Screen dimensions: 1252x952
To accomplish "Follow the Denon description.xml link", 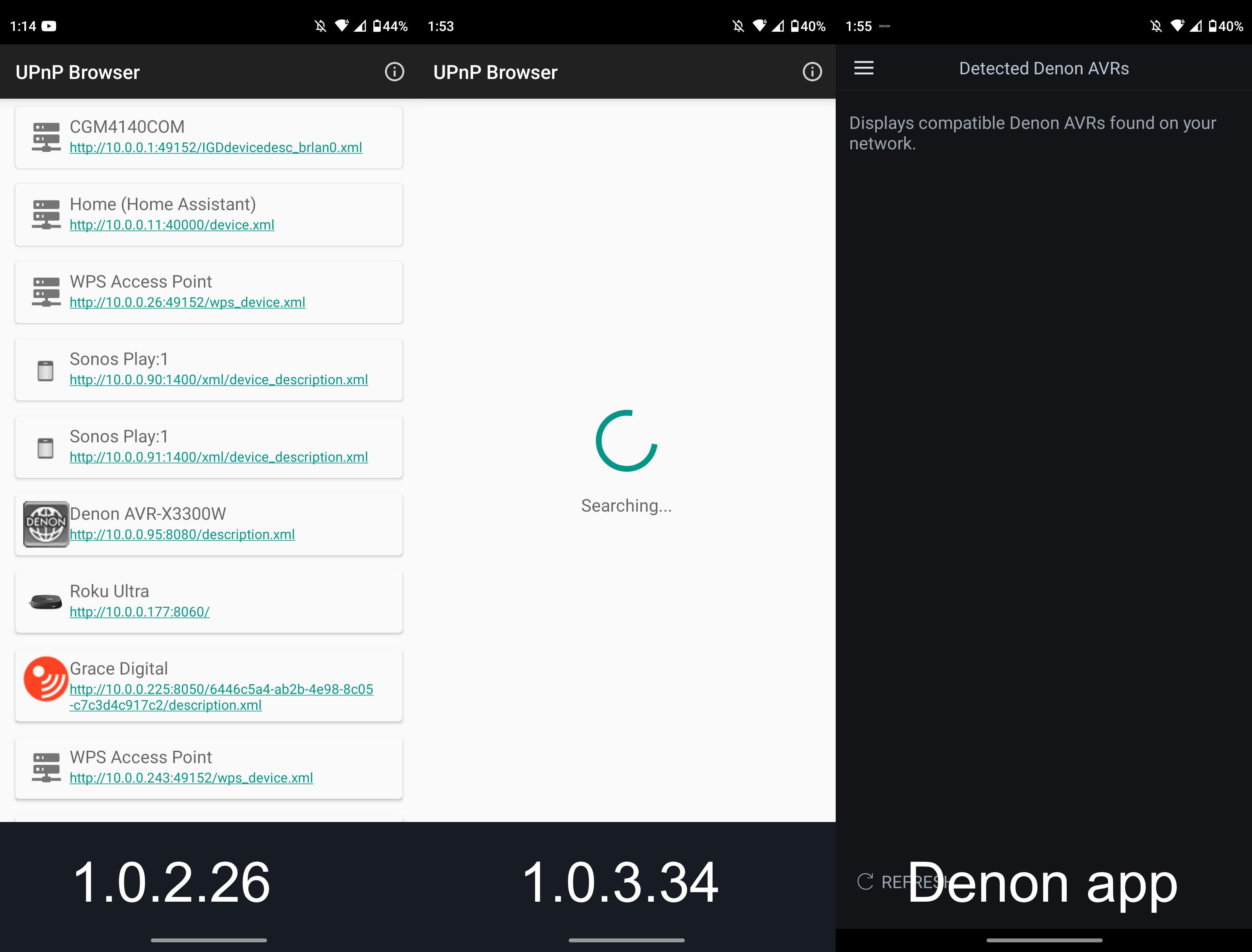I will pyautogui.click(x=182, y=534).
